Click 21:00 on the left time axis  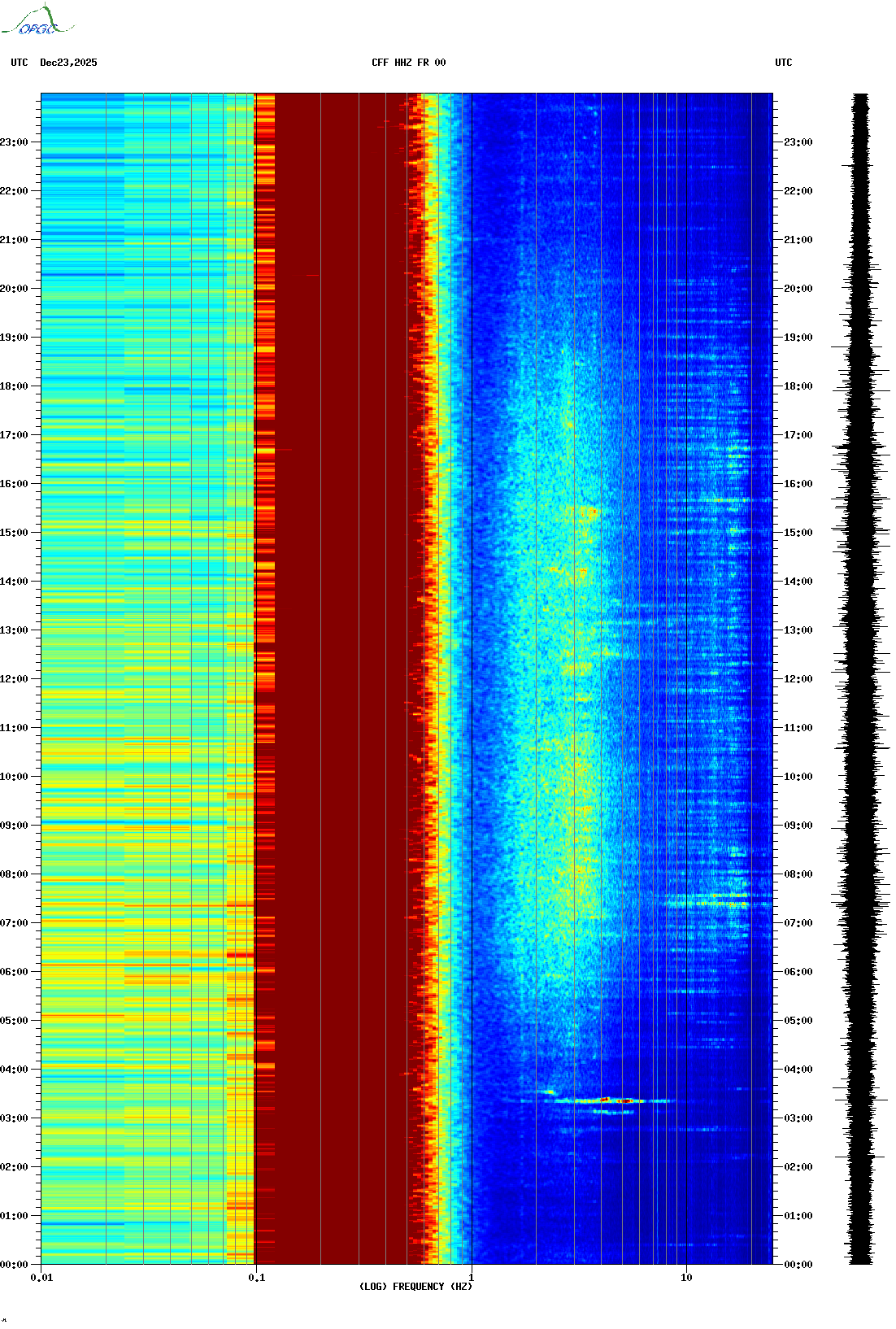point(14,240)
